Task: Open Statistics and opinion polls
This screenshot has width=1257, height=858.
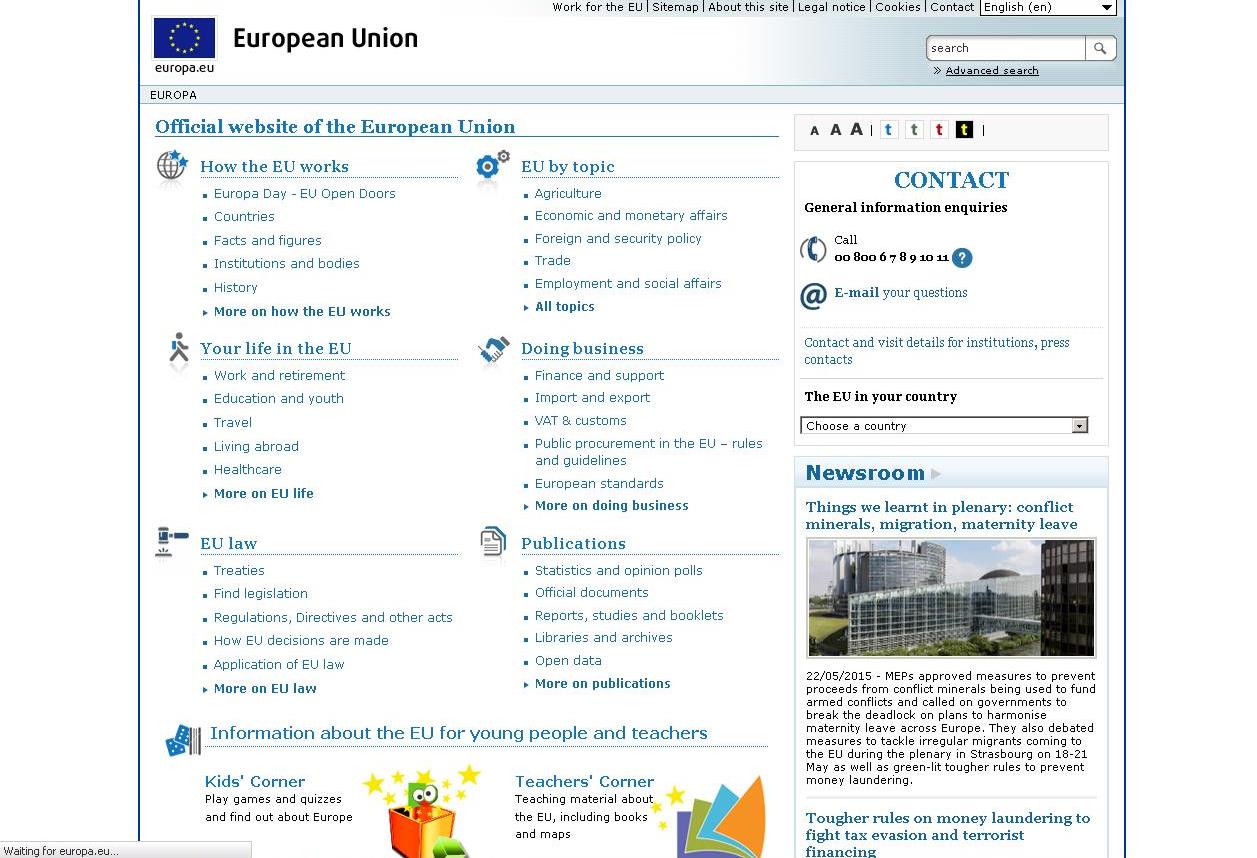Action: (618, 571)
